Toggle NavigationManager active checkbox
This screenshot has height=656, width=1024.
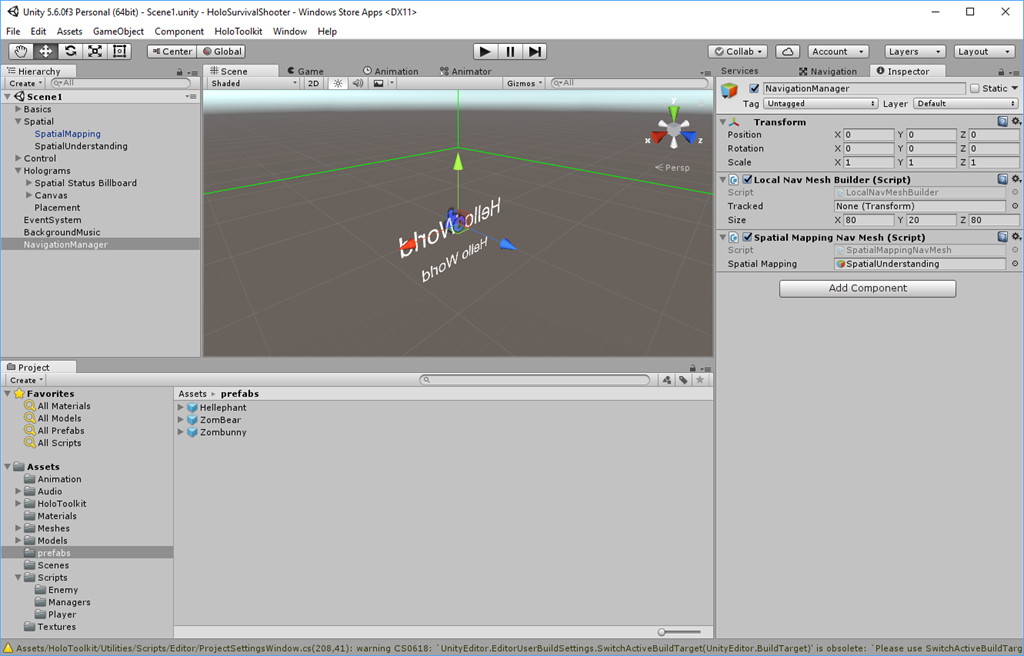(754, 88)
